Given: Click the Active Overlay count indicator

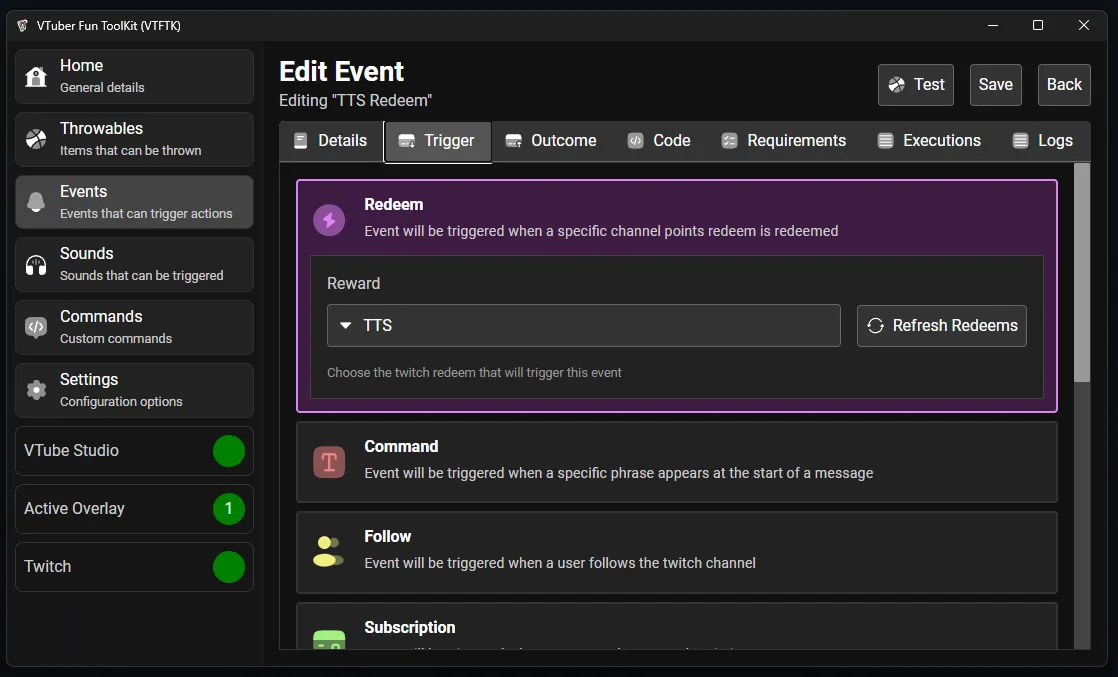Looking at the screenshot, I should coord(228,509).
